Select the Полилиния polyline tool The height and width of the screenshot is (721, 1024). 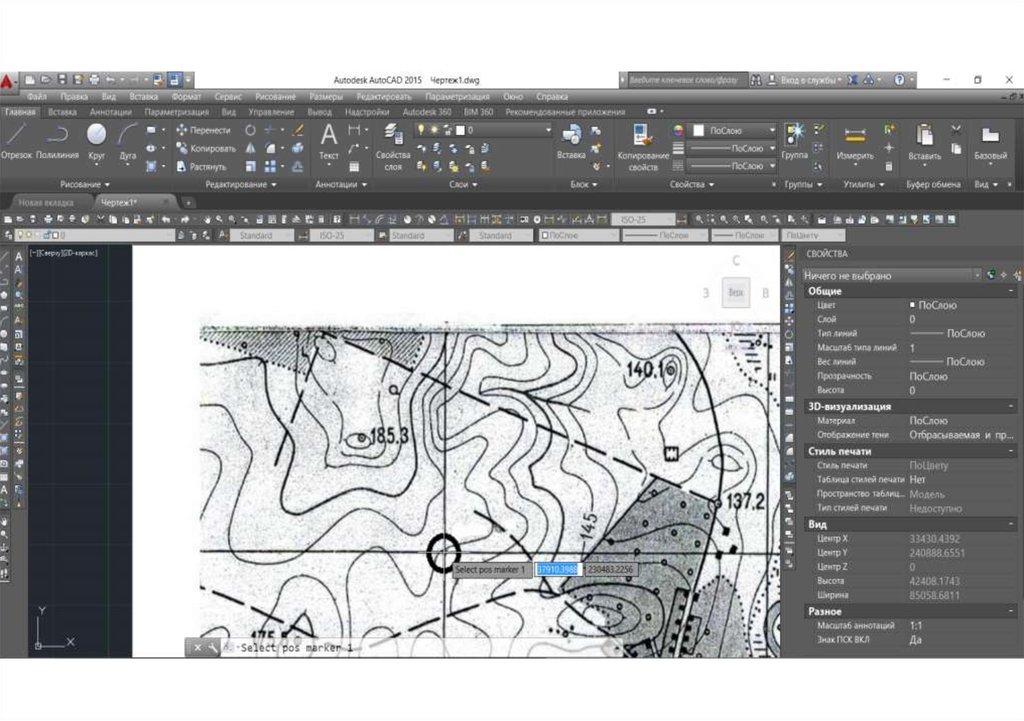pyautogui.click(x=58, y=140)
